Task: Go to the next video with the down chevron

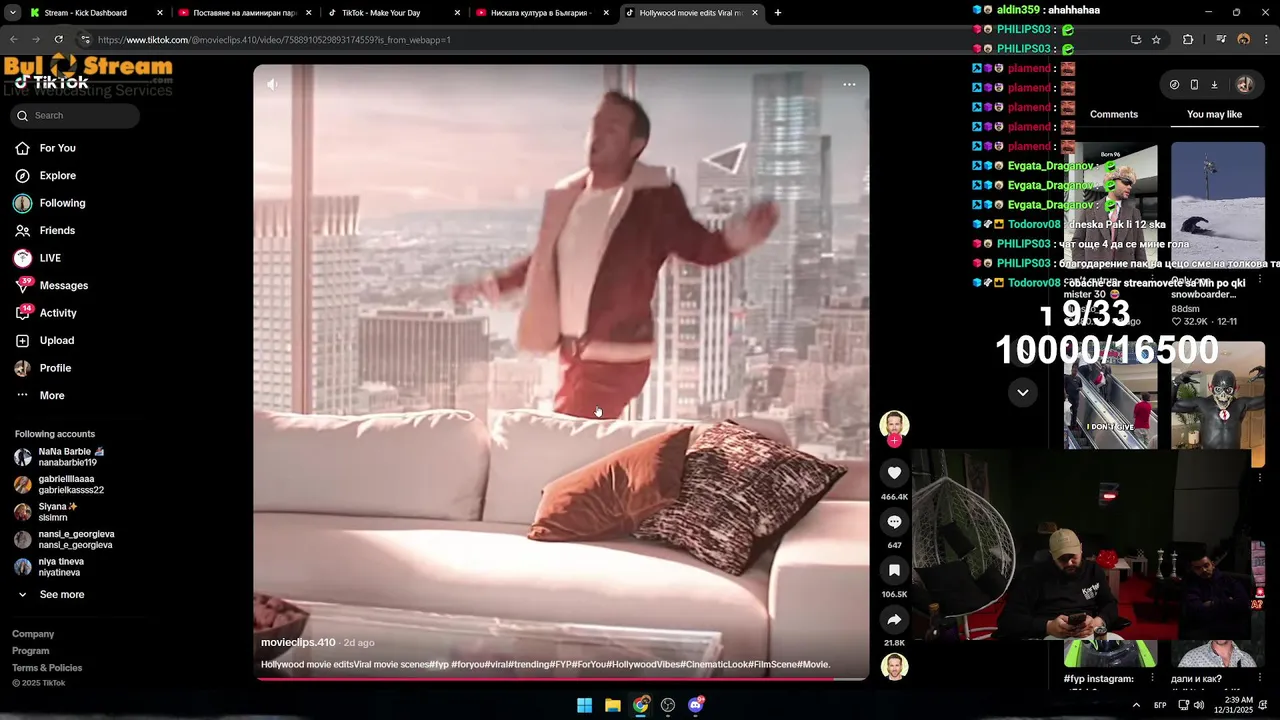Action: [1022, 392]
